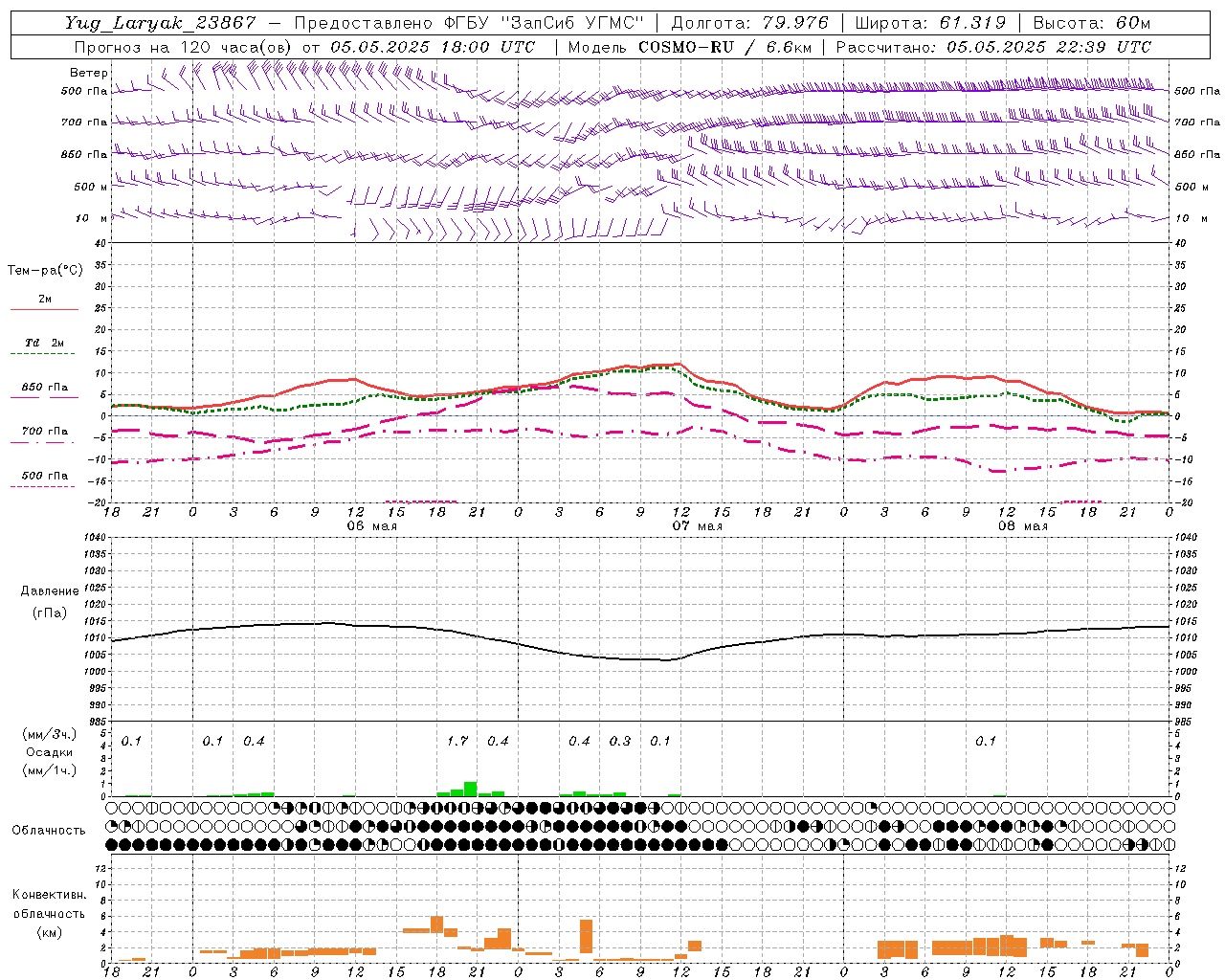This screenshot has width=1225, height=980.
Task: Click the precipitation value 0.3
Action: point(620,741)
